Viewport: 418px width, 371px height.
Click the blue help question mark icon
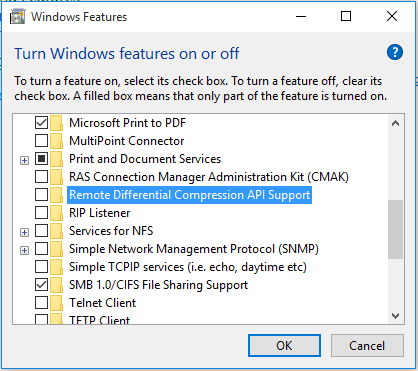click(395, 52)
